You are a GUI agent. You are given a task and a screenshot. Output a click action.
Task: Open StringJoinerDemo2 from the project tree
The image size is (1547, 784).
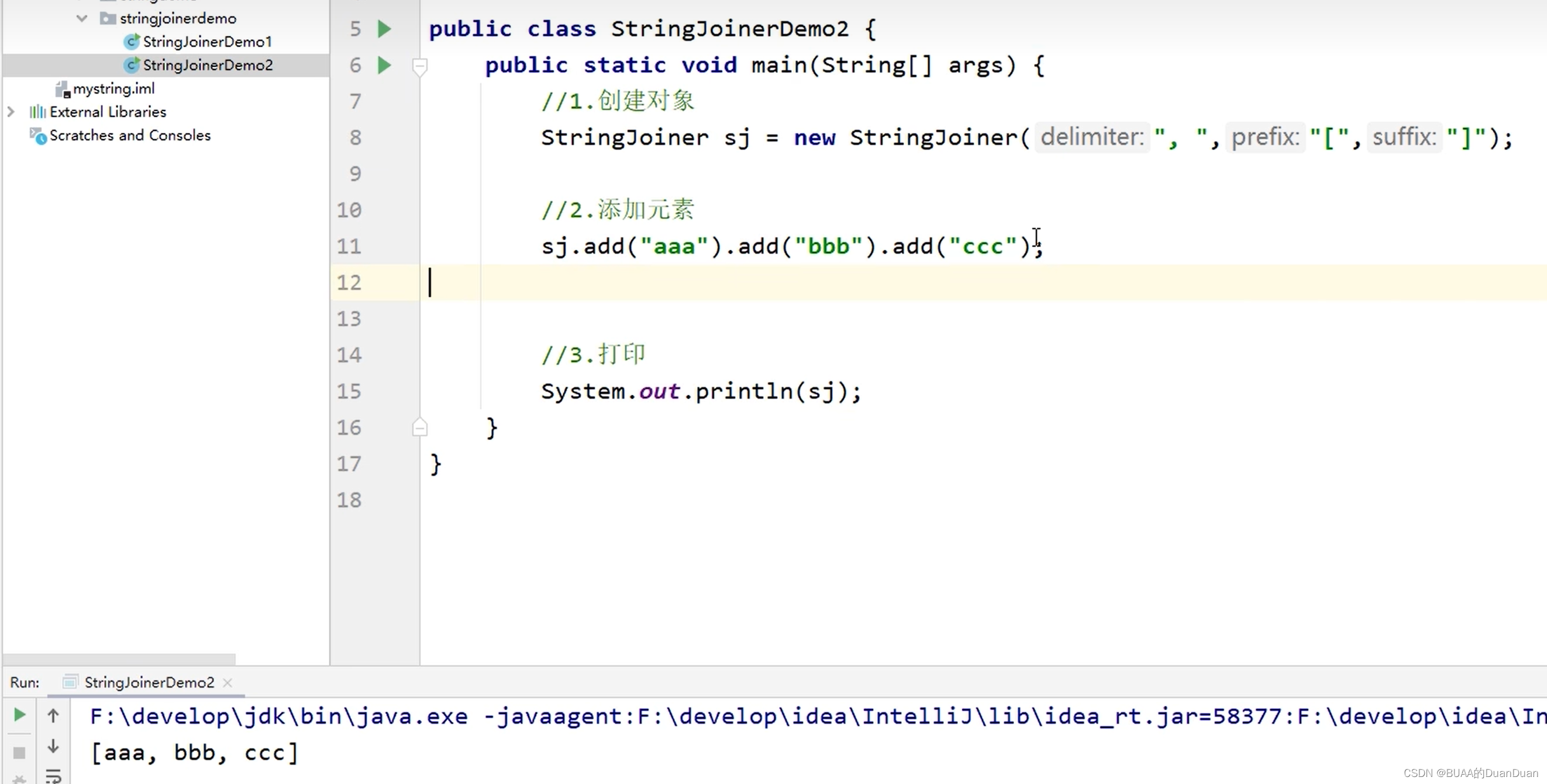pyautogui.click(x=207, y=65)
